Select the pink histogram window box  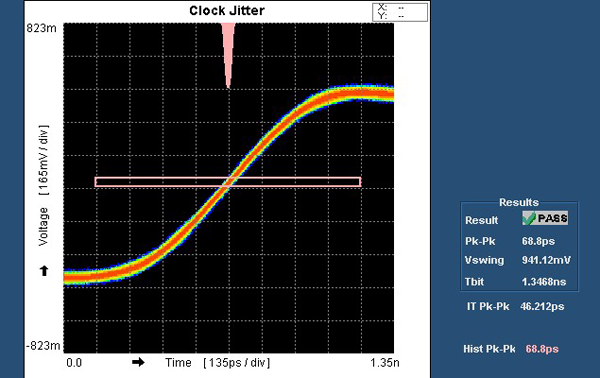(x=228, y=182)
